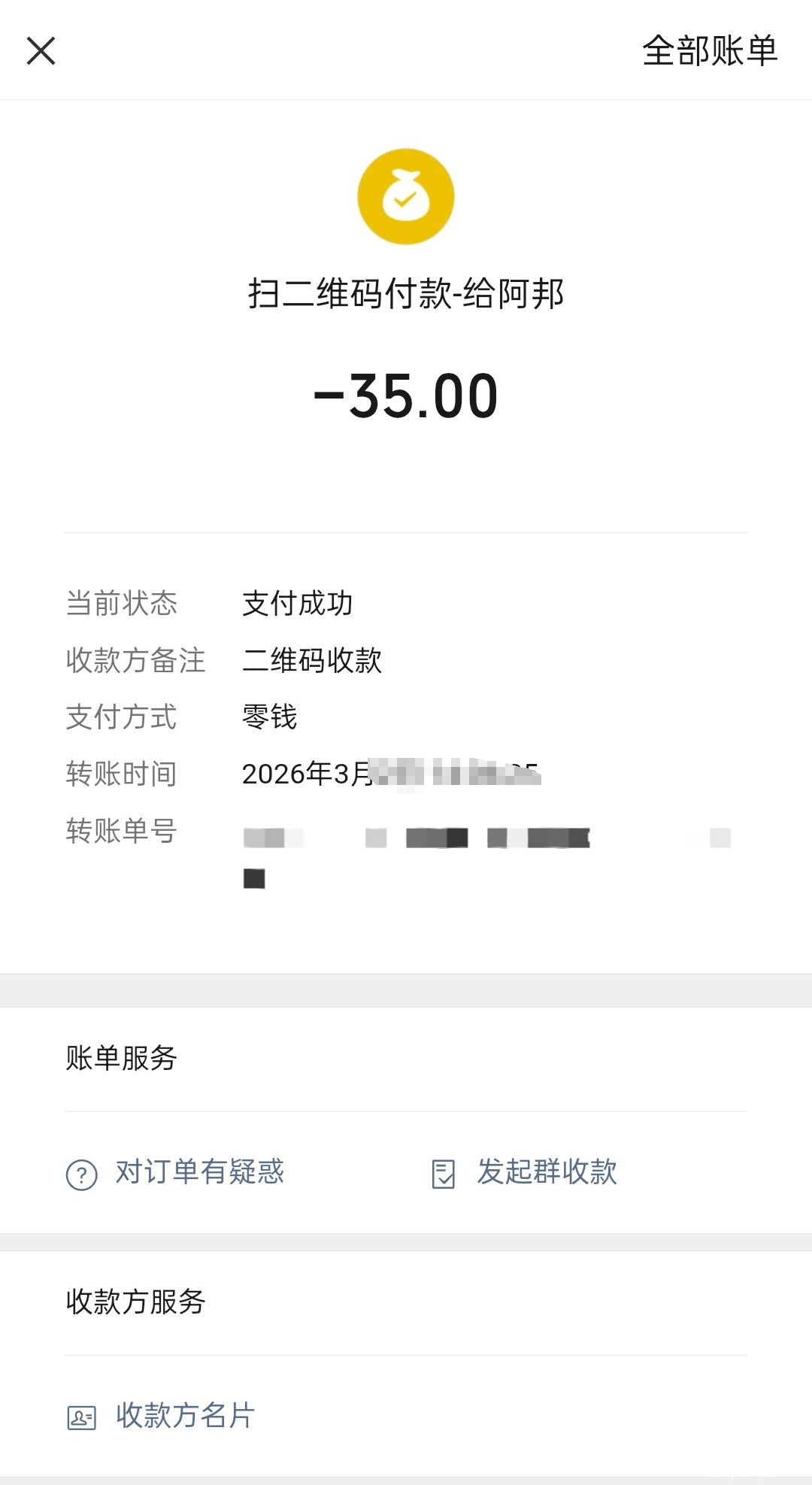The height and width of the screenshot is (1485, 812).
Task: Click the question mark help icon
Action: coord(82,1174)
